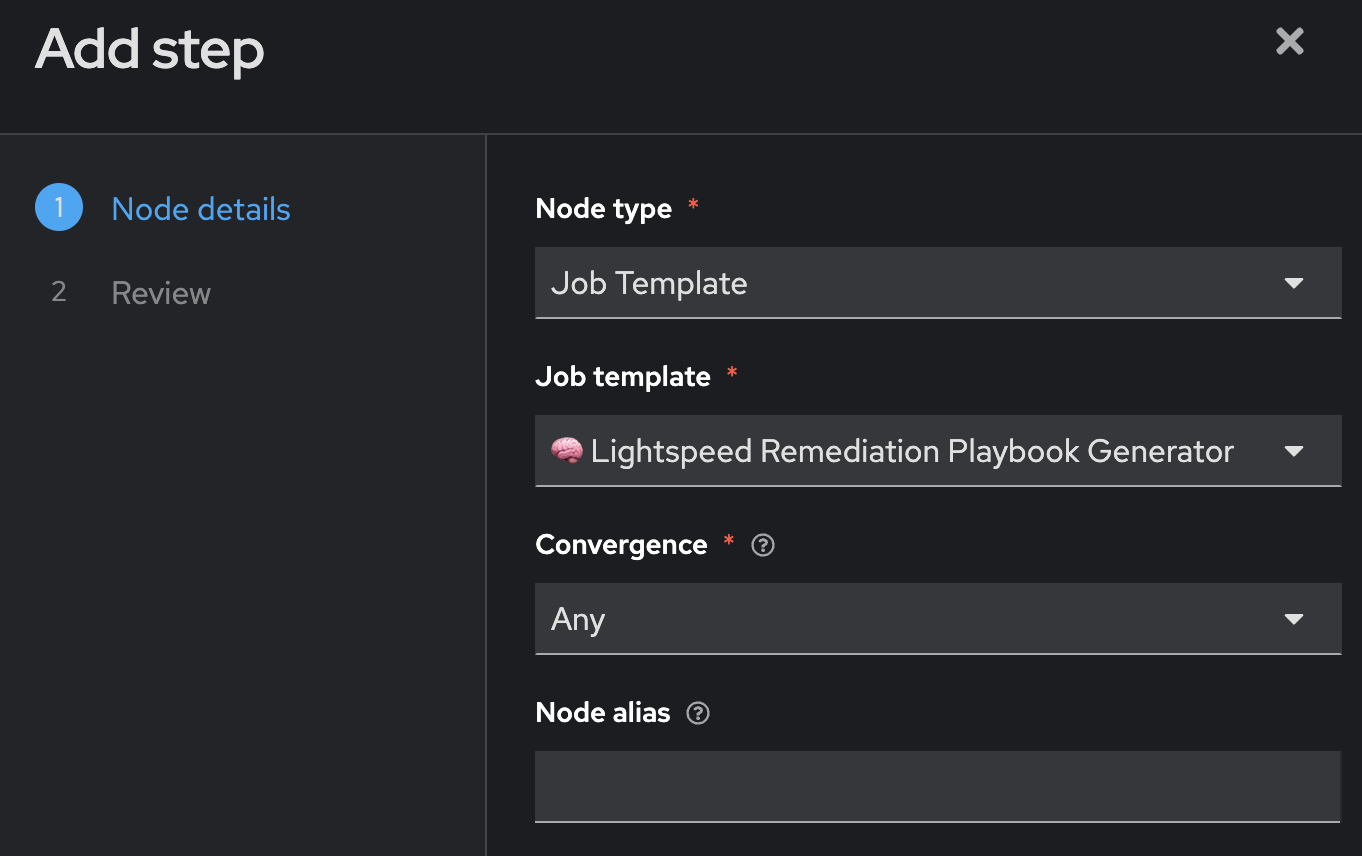Click the Node type field label
1362x856 pixels.
point(604,209)
